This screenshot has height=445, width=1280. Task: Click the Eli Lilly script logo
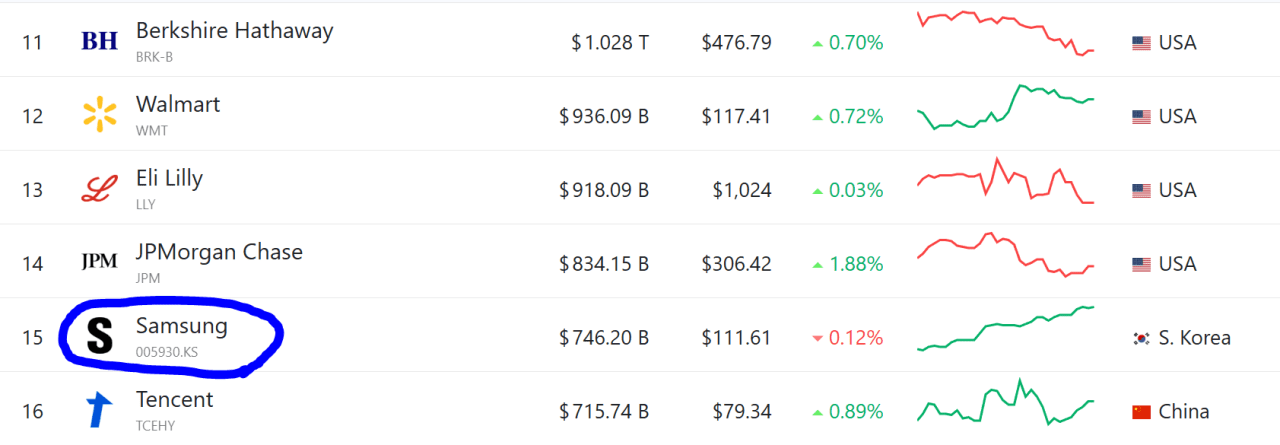click(99, 189)
